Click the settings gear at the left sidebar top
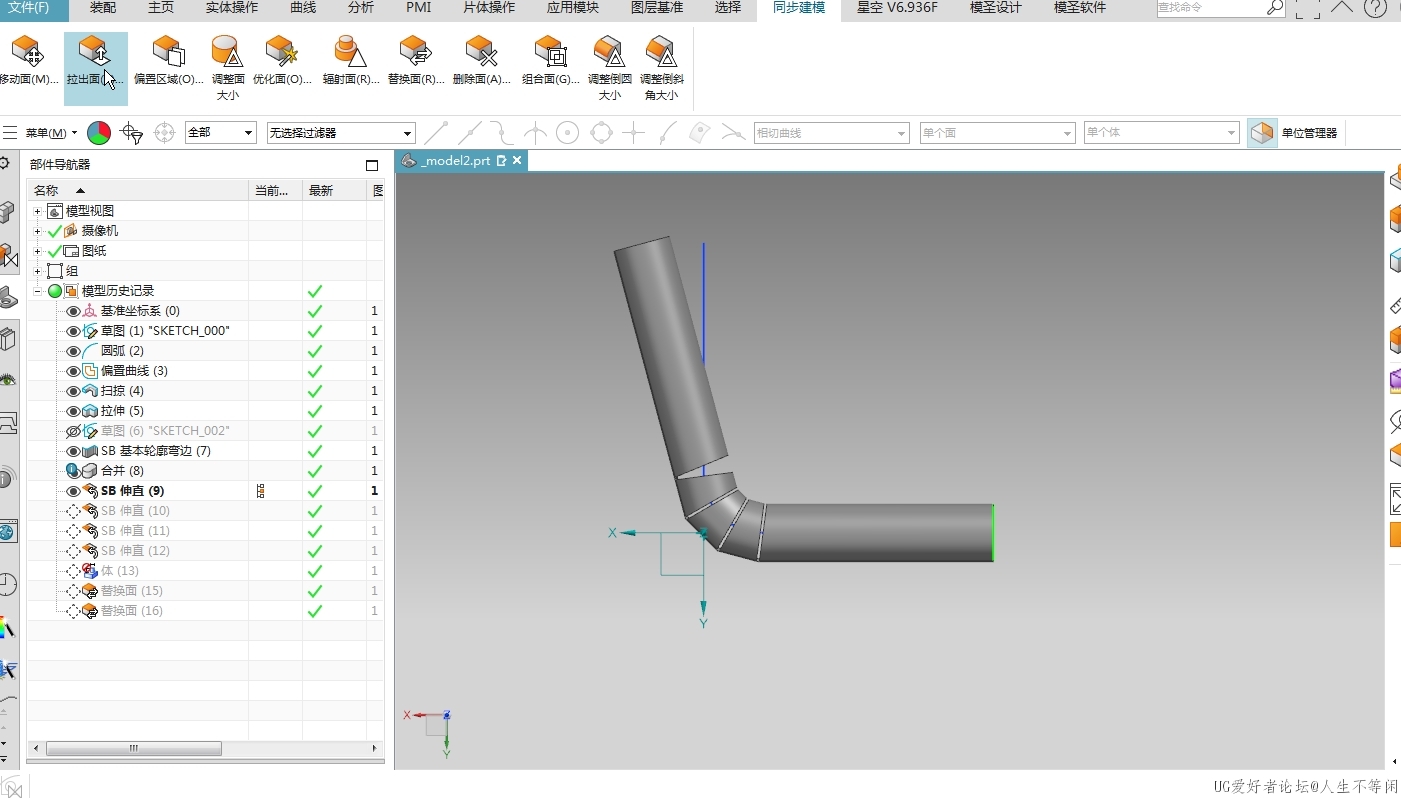This screenshot has width=1401, height=798. [x=5, y=163]
